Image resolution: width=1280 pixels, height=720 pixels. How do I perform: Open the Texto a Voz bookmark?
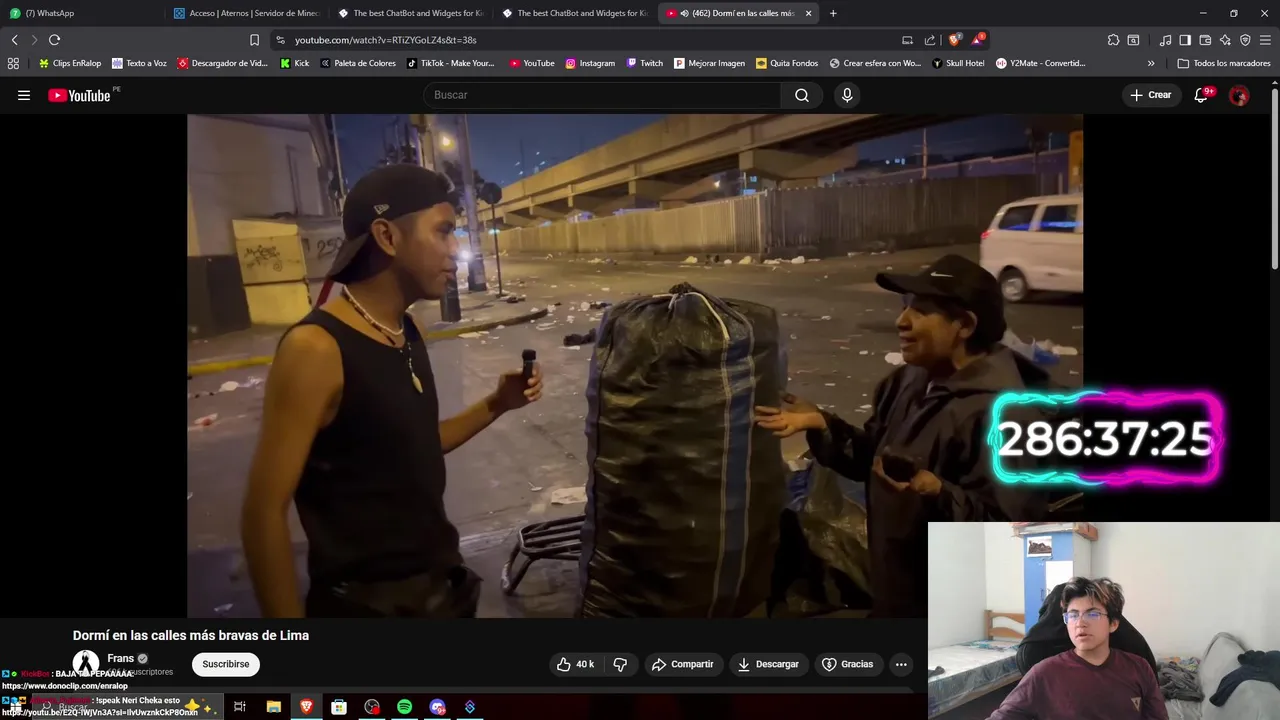pyautogui.click(x=139, y=63)
